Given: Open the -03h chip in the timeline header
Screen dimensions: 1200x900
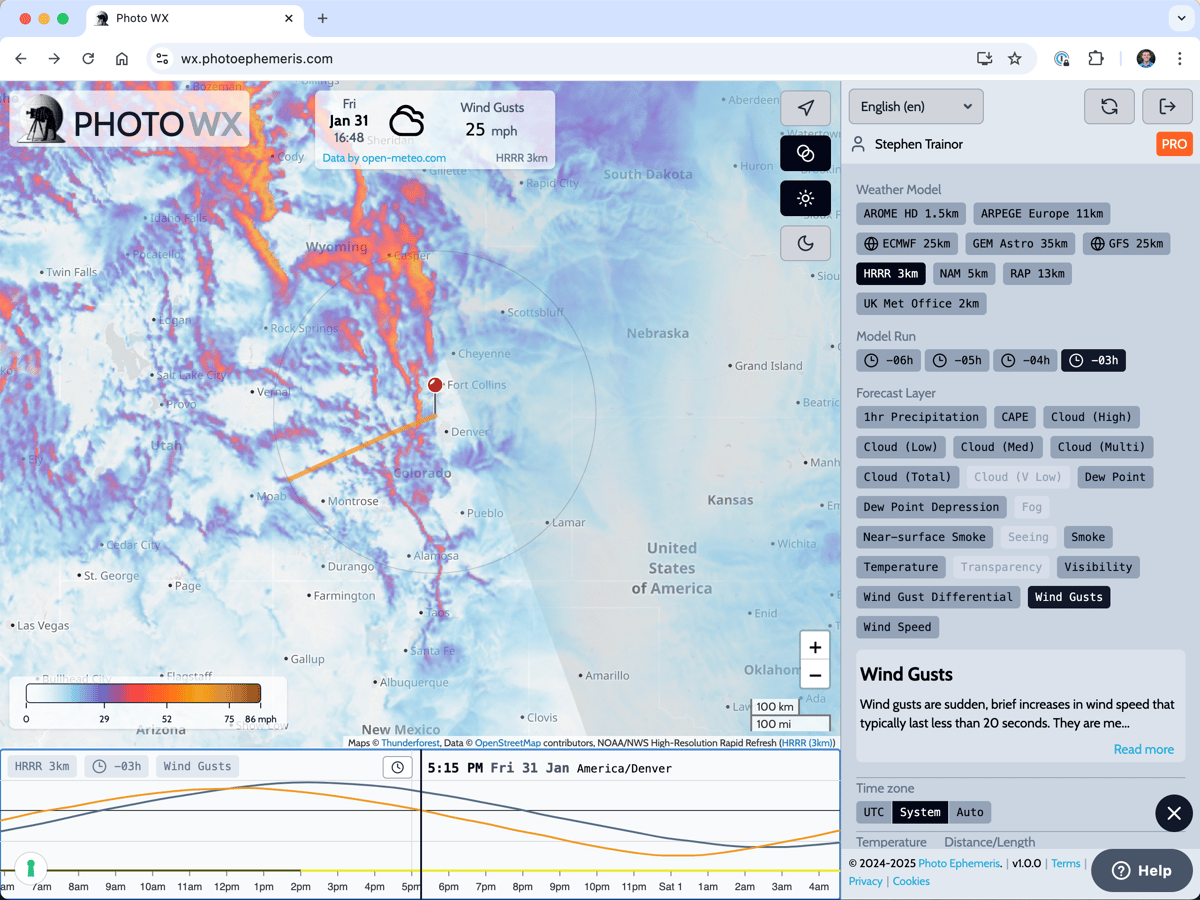Looking at the screenshot, I should click(x=117, y=767).
